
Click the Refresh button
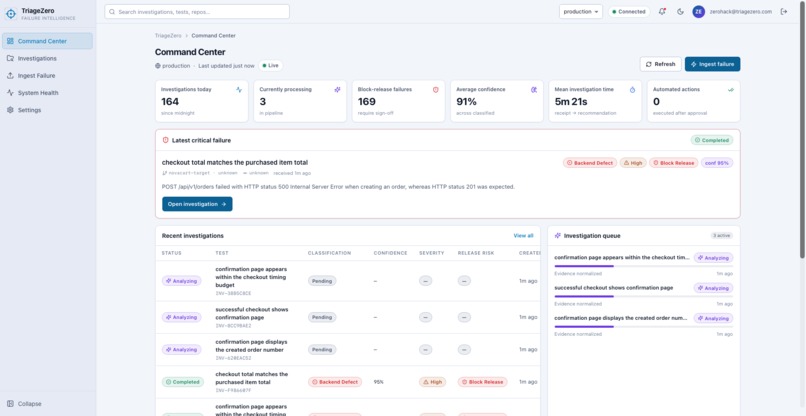pos(661,64)
